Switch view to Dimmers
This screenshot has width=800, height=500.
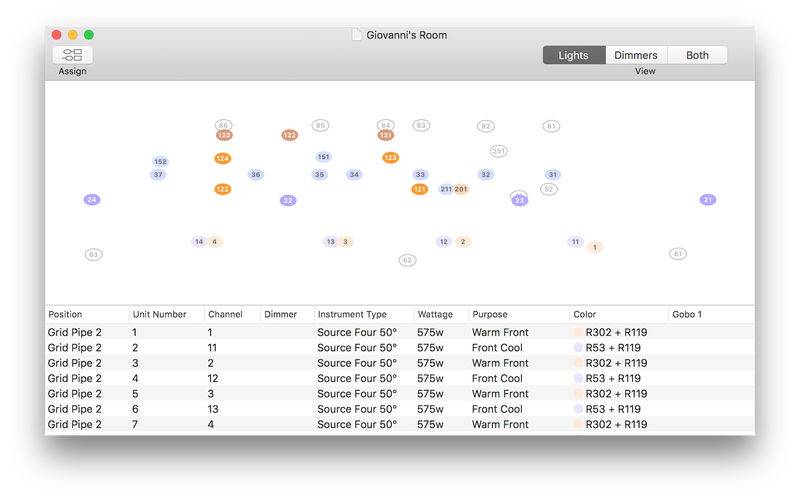click(x=636, y=56)
